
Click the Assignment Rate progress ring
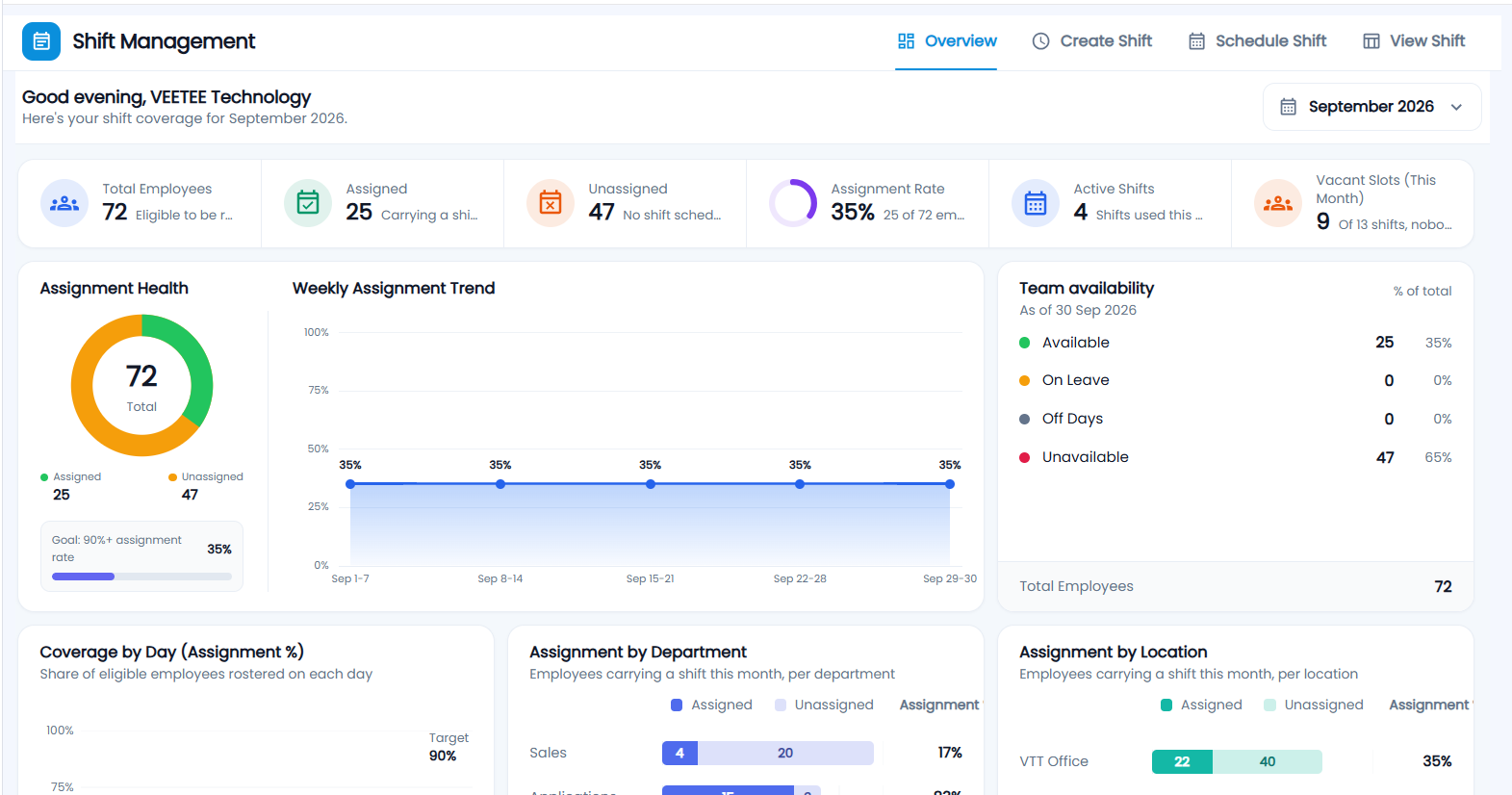793,203
